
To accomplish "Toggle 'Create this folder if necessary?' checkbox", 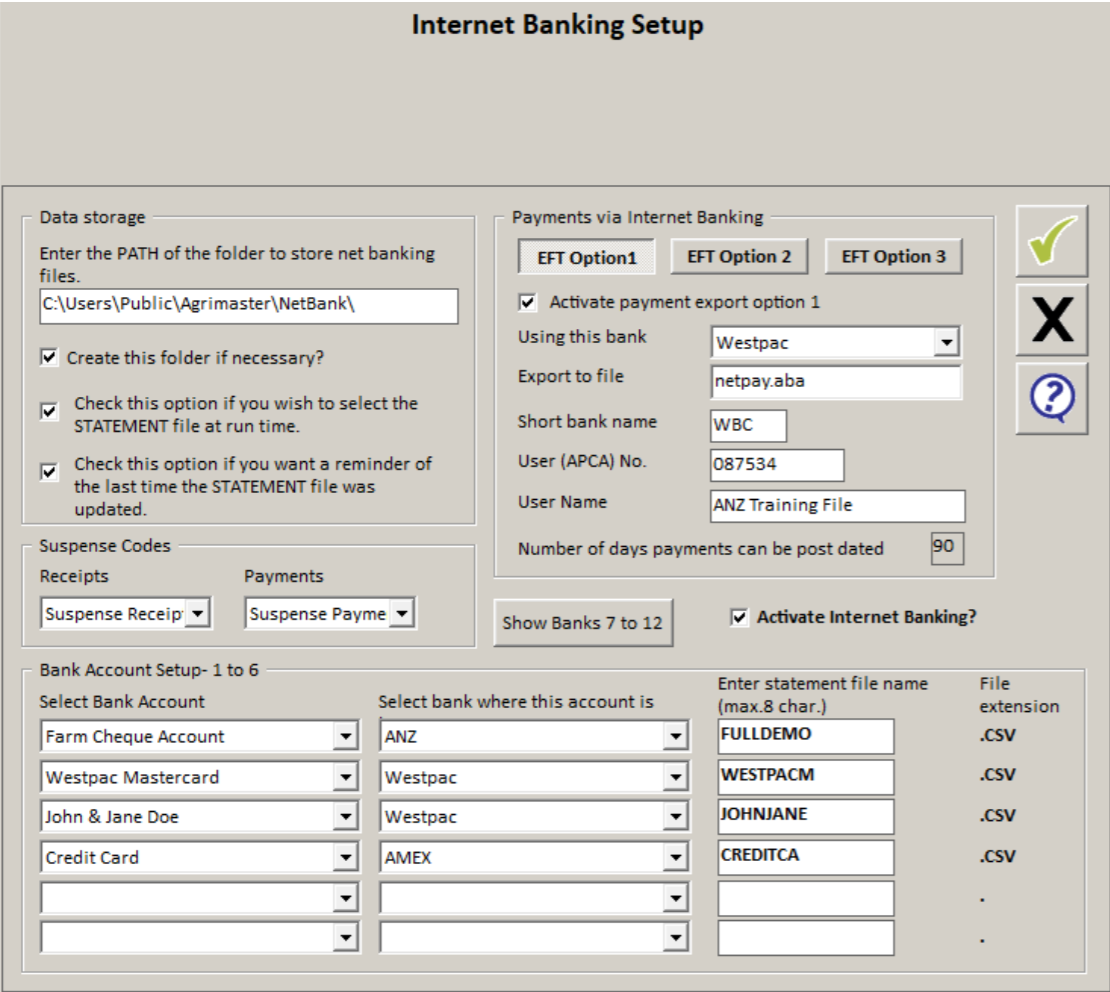I will (x=49, y=357).
